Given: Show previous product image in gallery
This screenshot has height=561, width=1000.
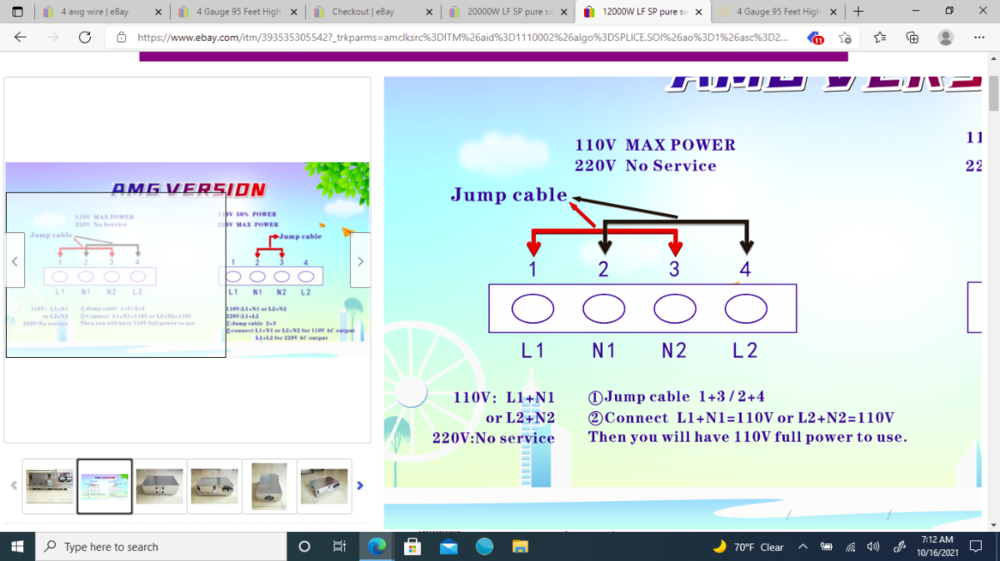Looking at the screenshot, I should (x=15, y=261).
